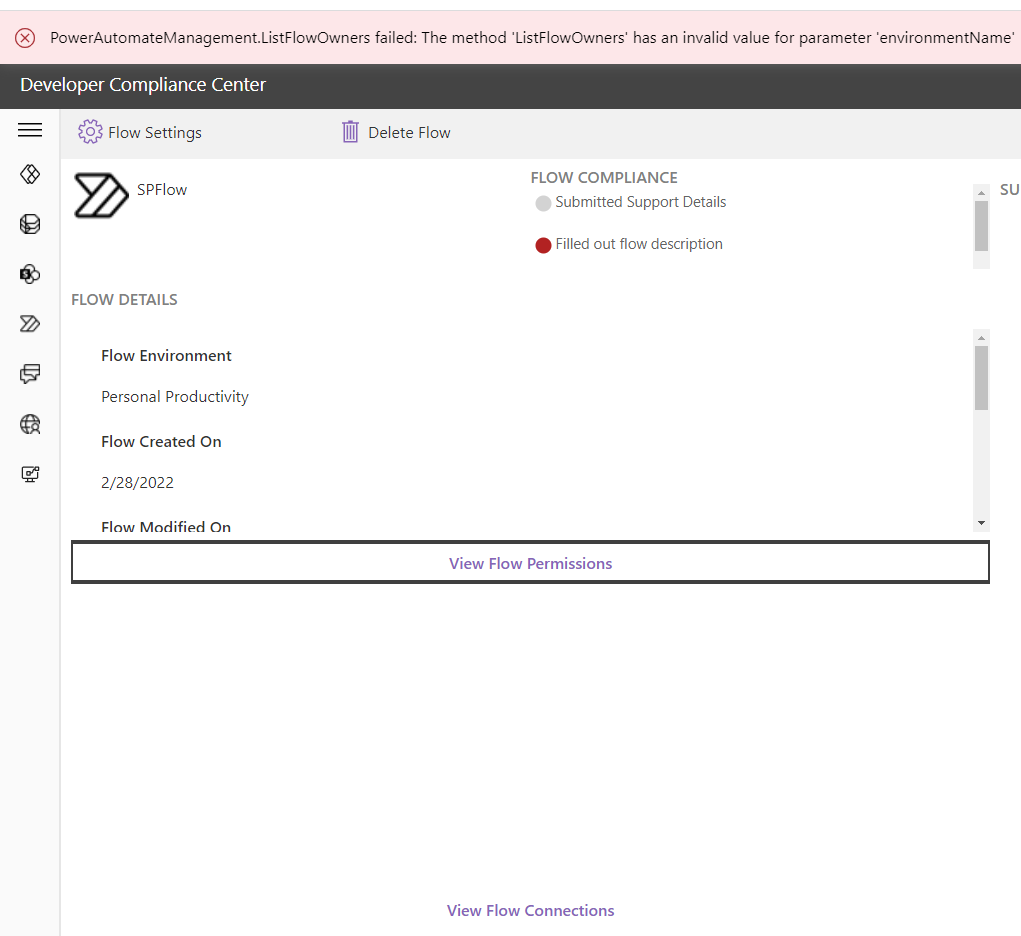Viewport: 1021px width, 936px height.
Task: Open the monitoring dashboard sidebar icon
Action: click(30, 473)
